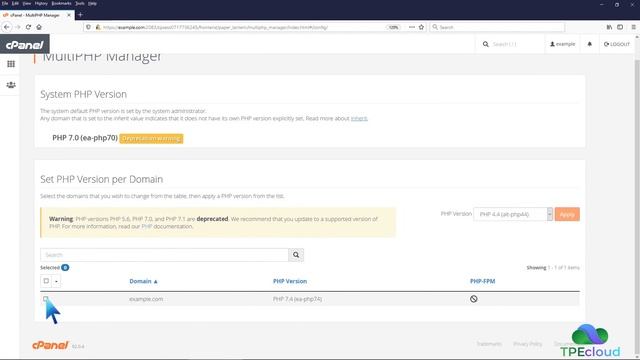Open the example user account menu

(x=562, y=44)
